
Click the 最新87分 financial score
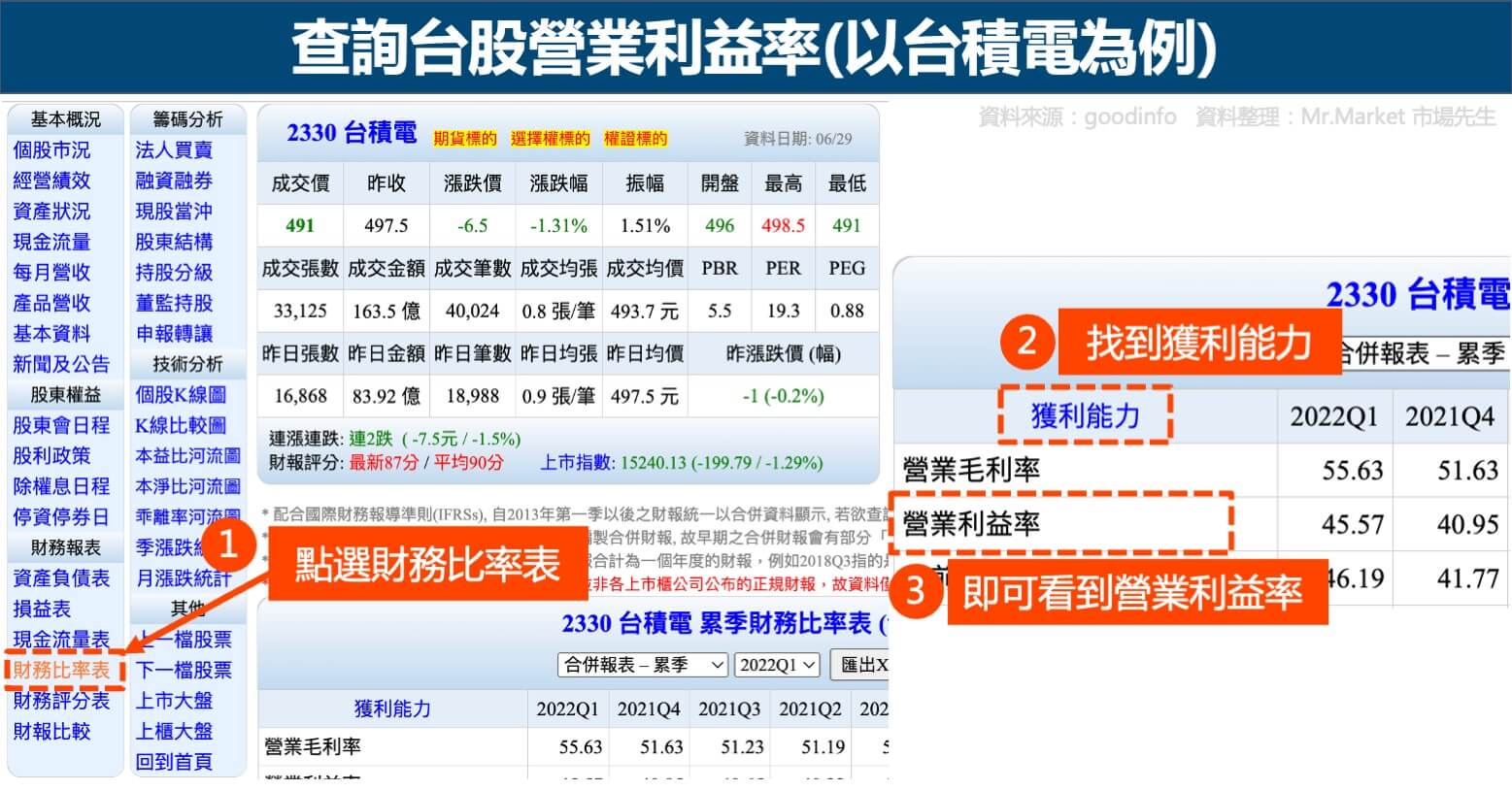[384, 463]
